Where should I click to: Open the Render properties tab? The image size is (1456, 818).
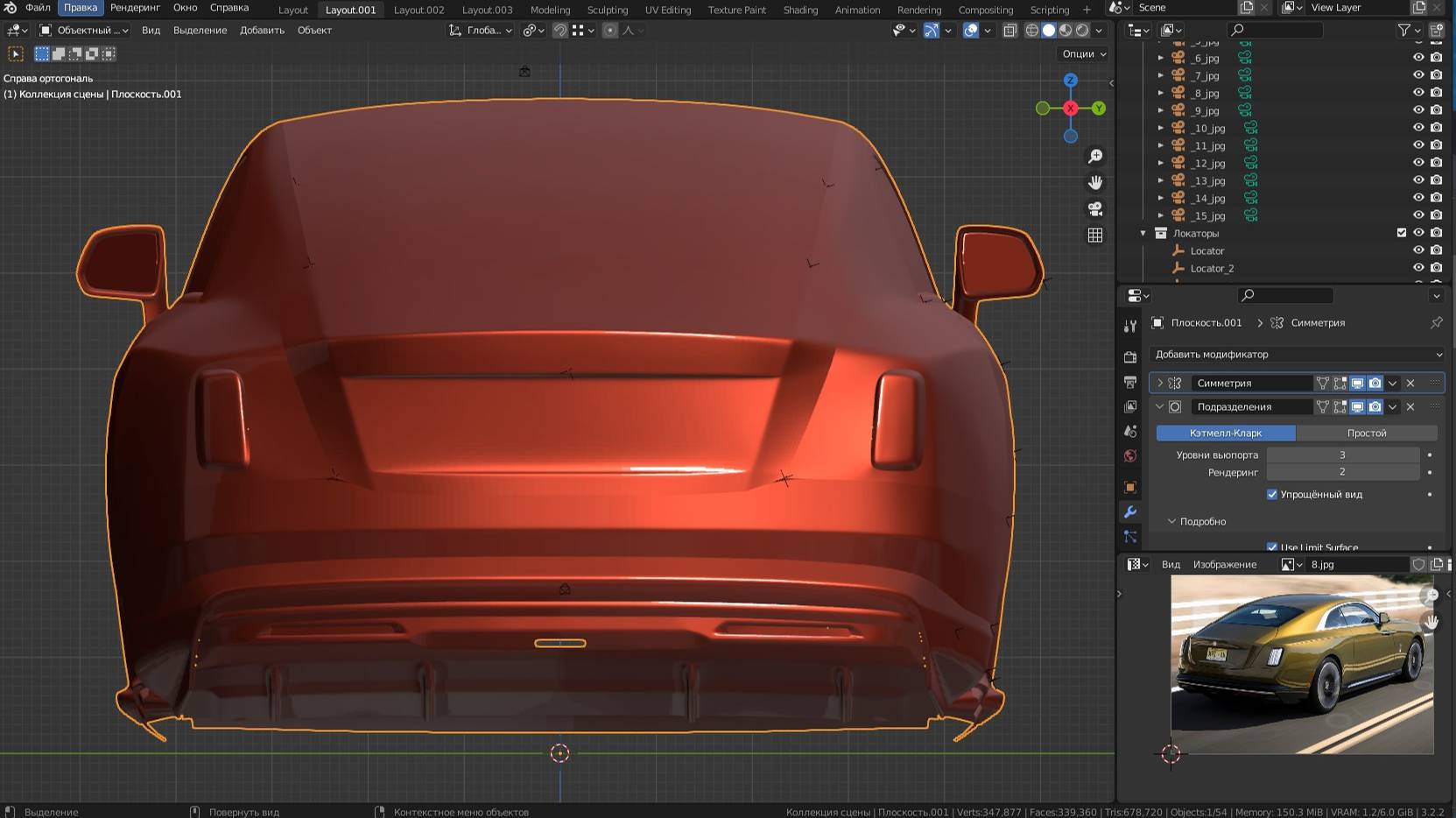click(1130, 357)
